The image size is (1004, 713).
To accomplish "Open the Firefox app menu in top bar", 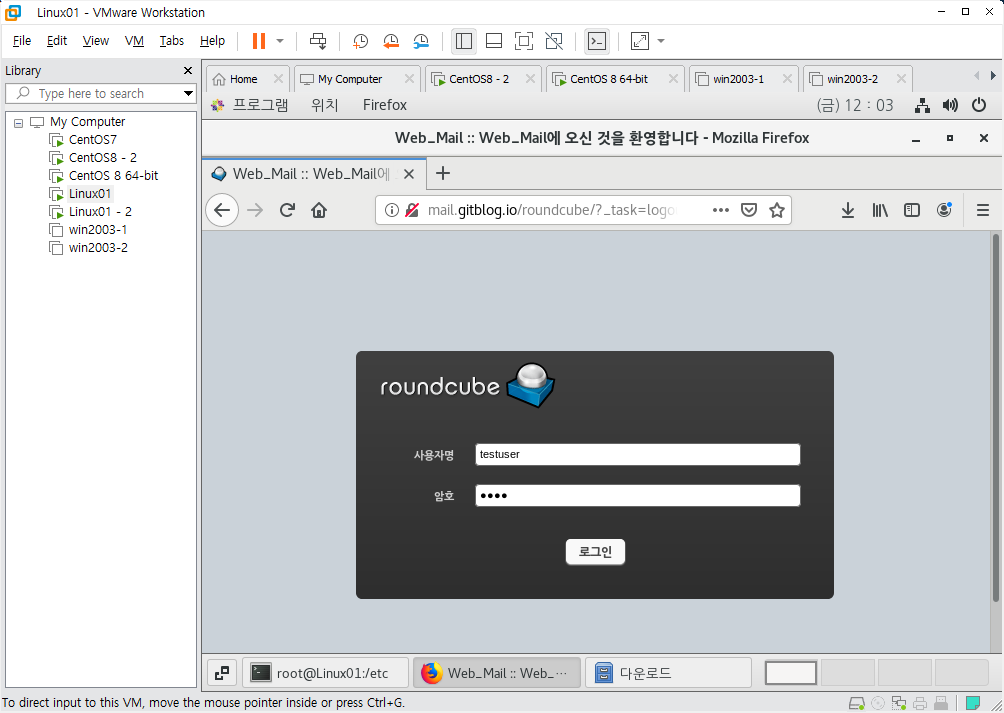I will (385, 105).
